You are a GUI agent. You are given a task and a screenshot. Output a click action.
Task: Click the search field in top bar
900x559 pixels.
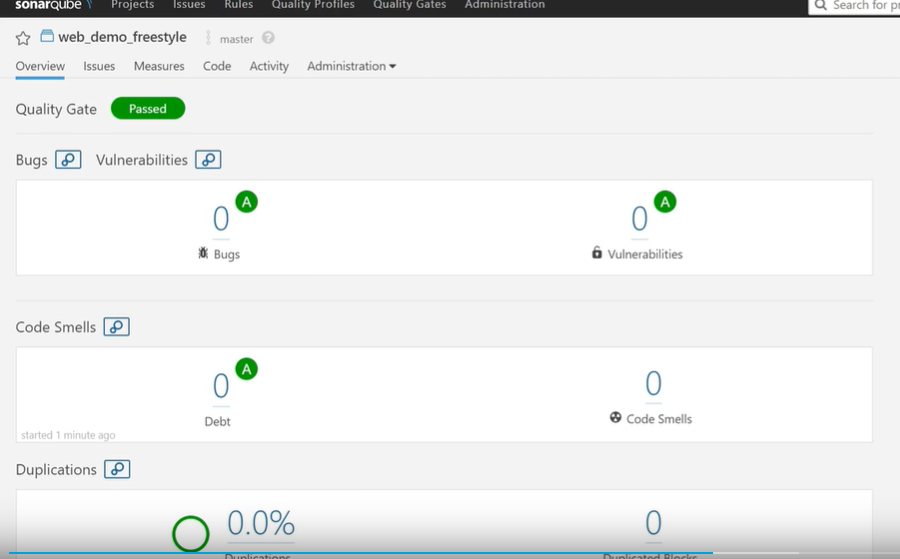click(x=855, y=6)
